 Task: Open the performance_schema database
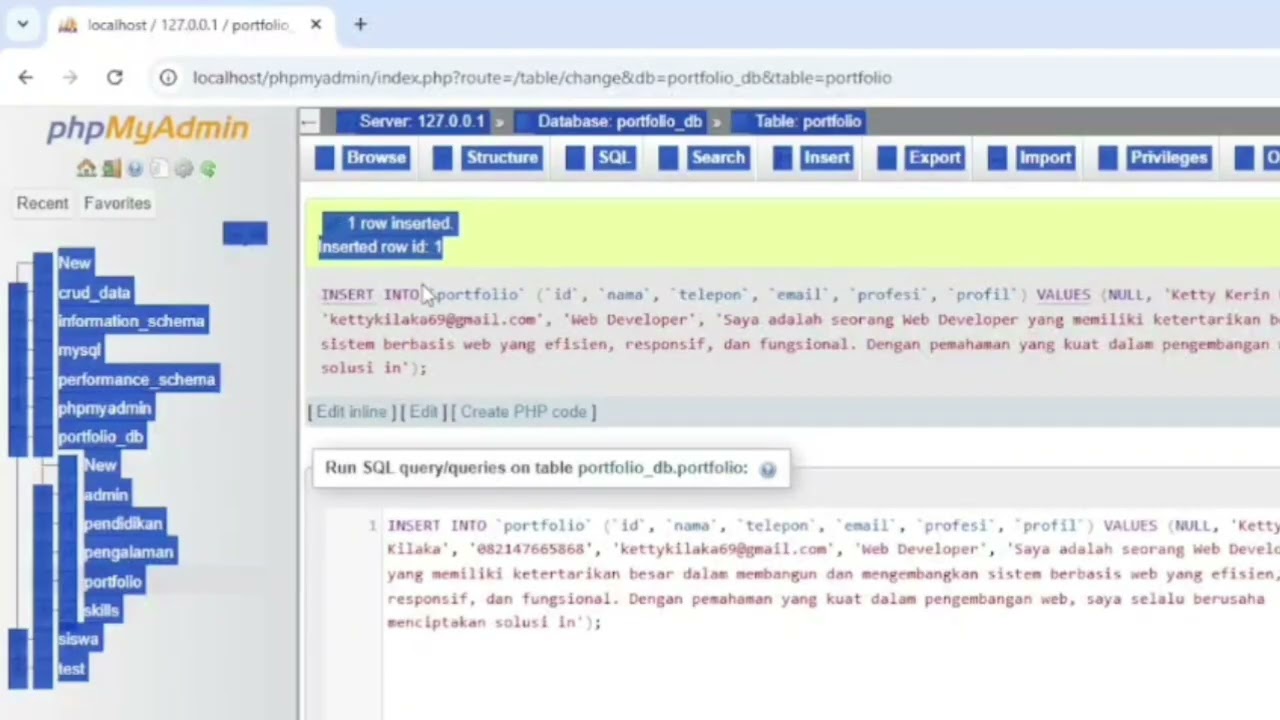pos(136,379)
